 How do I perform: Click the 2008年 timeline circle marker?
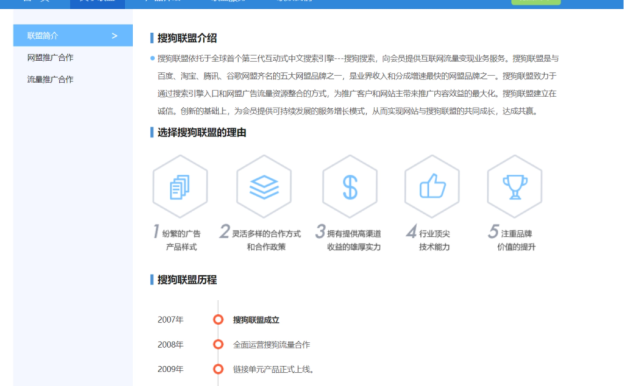pyautogui.click(x=218, y=344)
